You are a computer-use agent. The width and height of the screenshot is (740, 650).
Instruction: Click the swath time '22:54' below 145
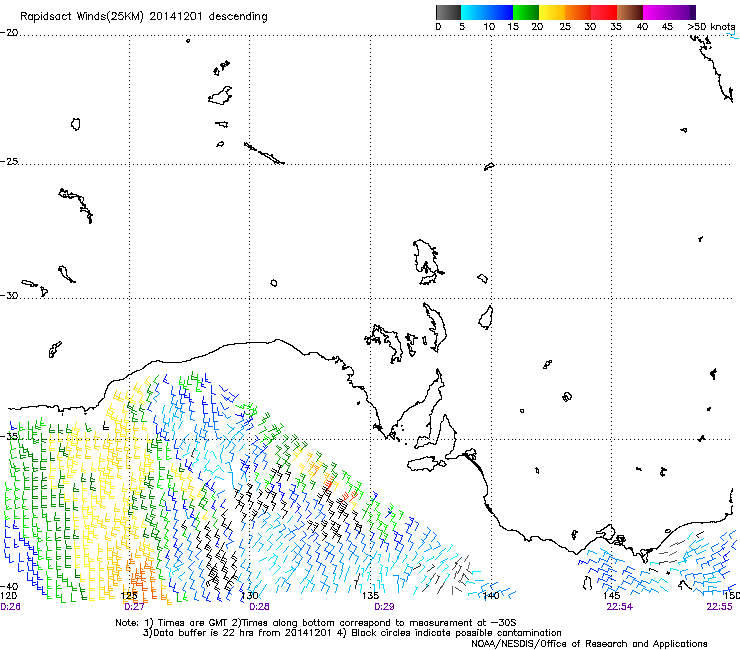pyautogui.click(x=620, y=607)
